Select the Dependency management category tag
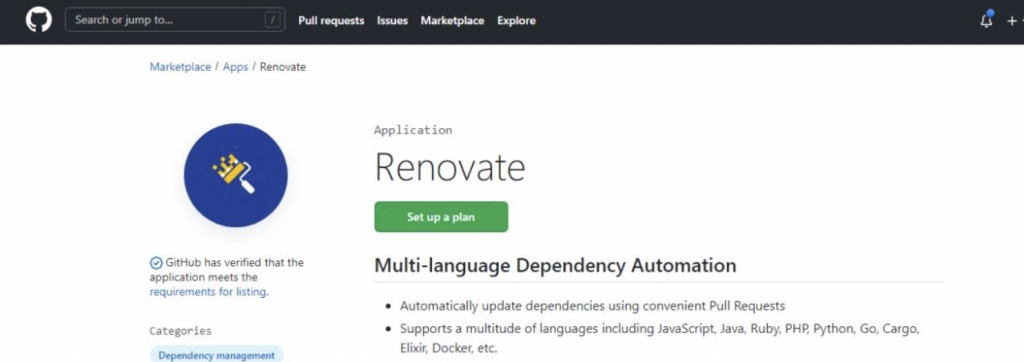 216,355
